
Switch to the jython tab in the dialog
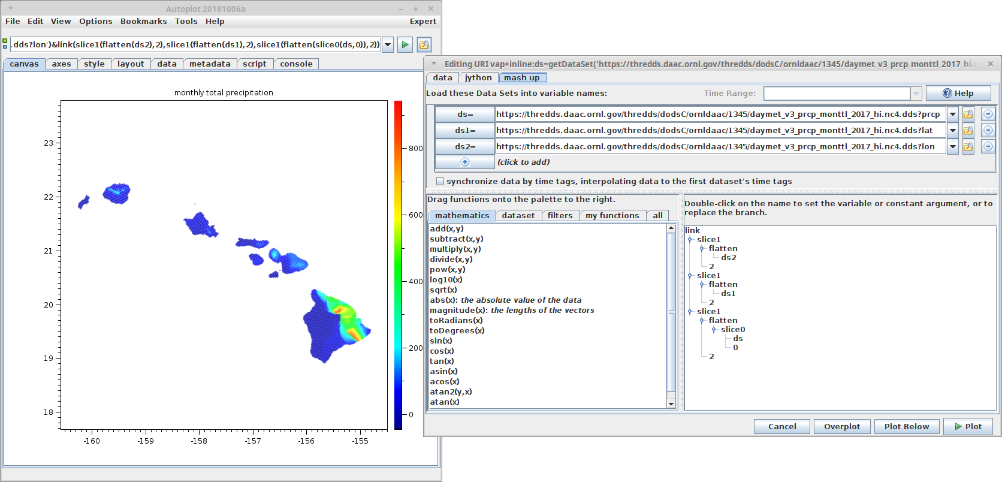point(478,77)
